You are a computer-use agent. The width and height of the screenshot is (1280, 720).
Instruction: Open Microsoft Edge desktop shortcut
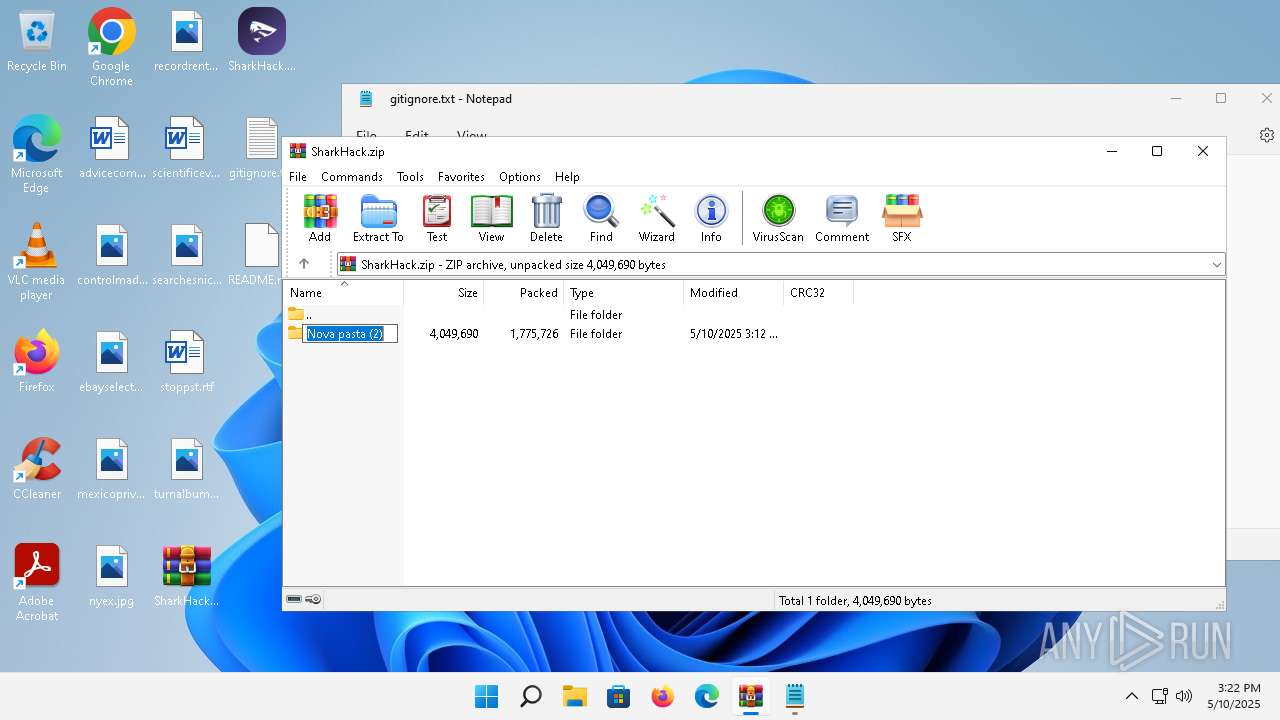click(x=37, y=154)
